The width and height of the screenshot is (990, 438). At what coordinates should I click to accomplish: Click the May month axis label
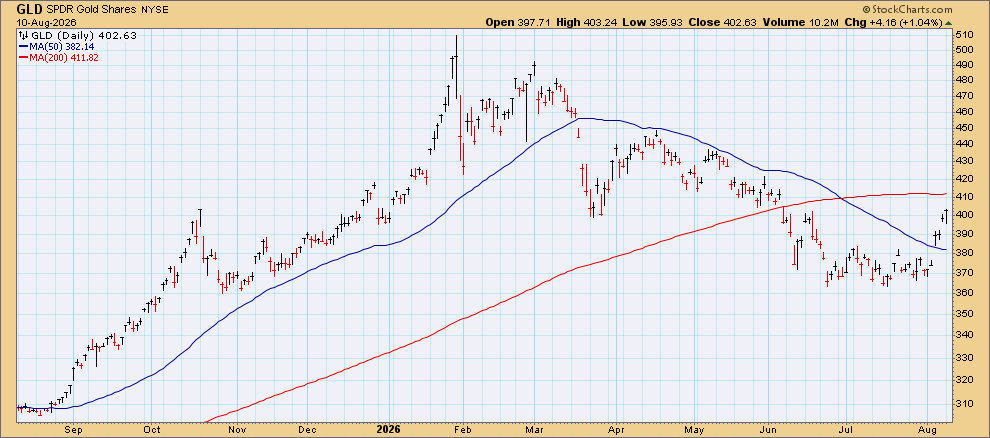pyautogui.click(x=693, y=428)
